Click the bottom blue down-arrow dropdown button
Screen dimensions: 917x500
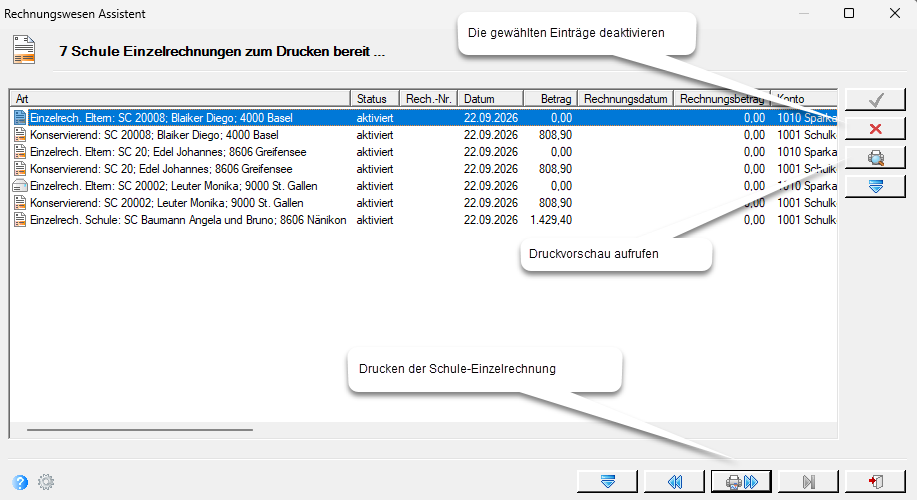(x=608, y=482)
